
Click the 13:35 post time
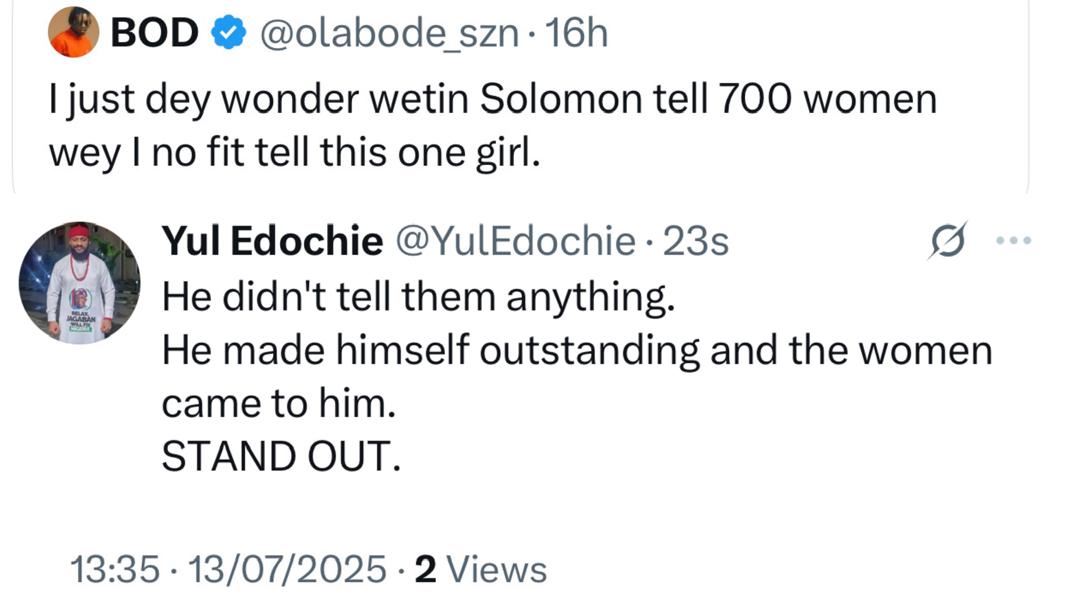(116, 569)
